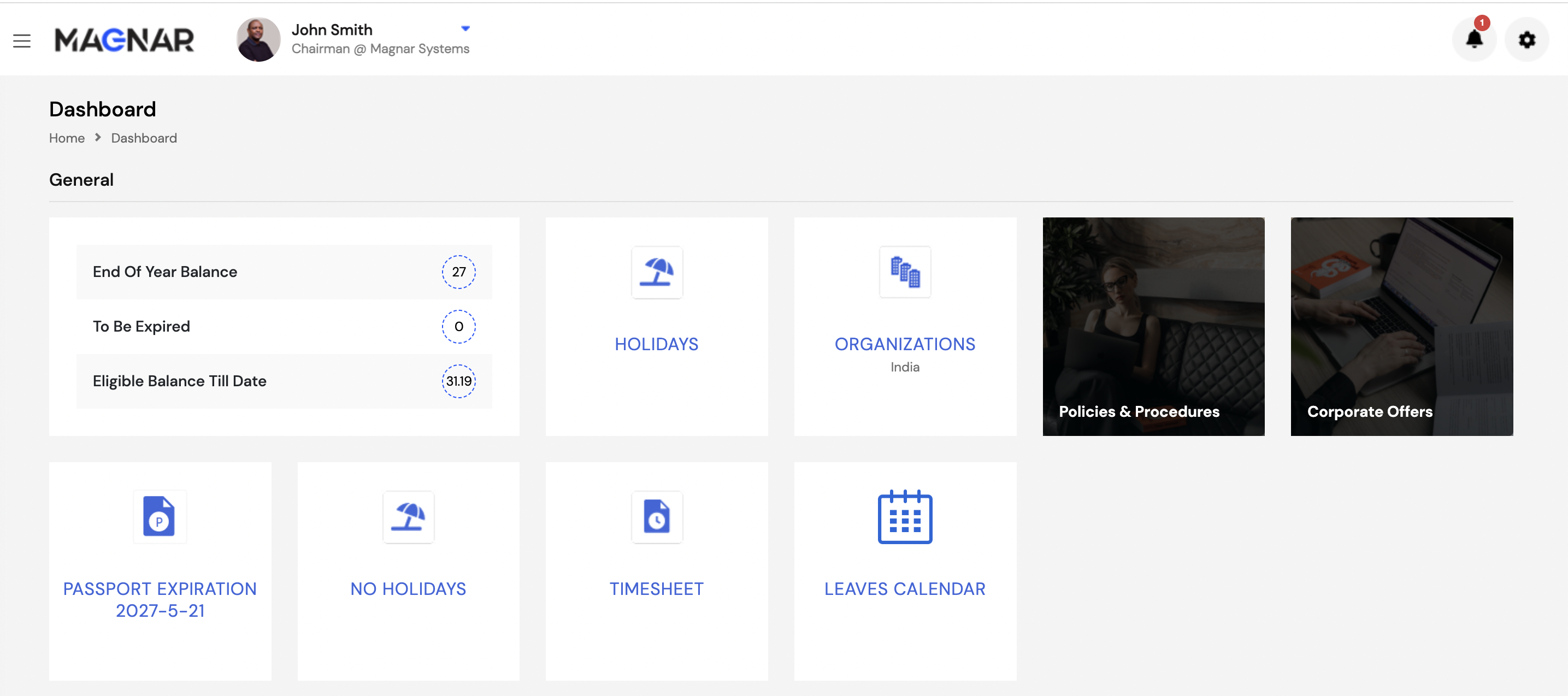Click John Smith's profile avatar
This screenshot has width=1568, height=696.
[x=258, y=39]
